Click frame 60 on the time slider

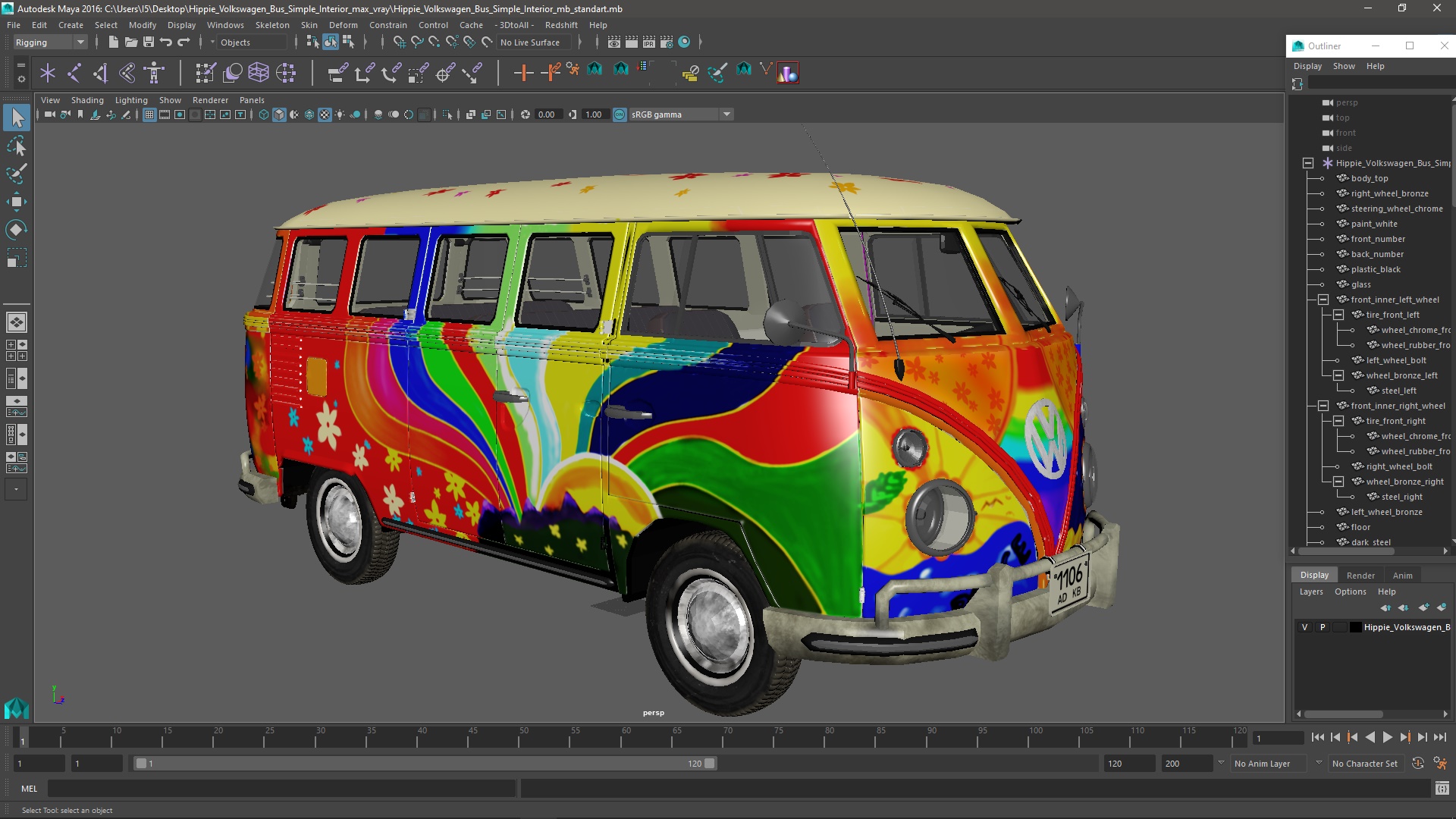pyautogui.click(x=626, y=738)
